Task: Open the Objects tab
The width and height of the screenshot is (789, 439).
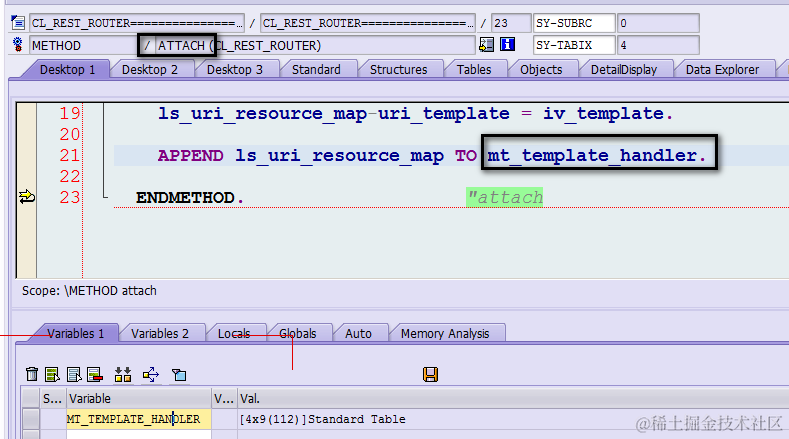Action: click(541, 69)
